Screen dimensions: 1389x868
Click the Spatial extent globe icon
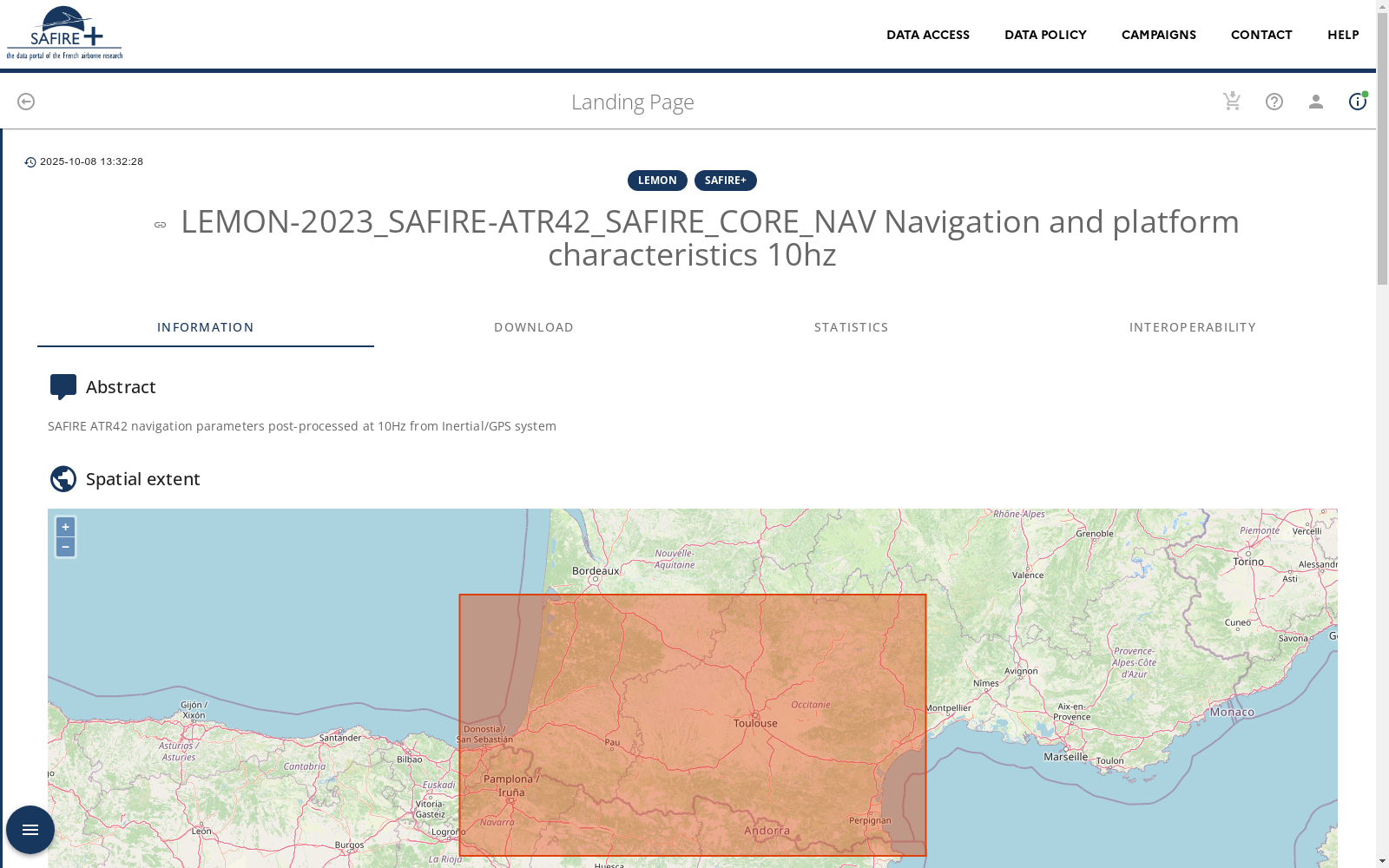pos(63,479)
